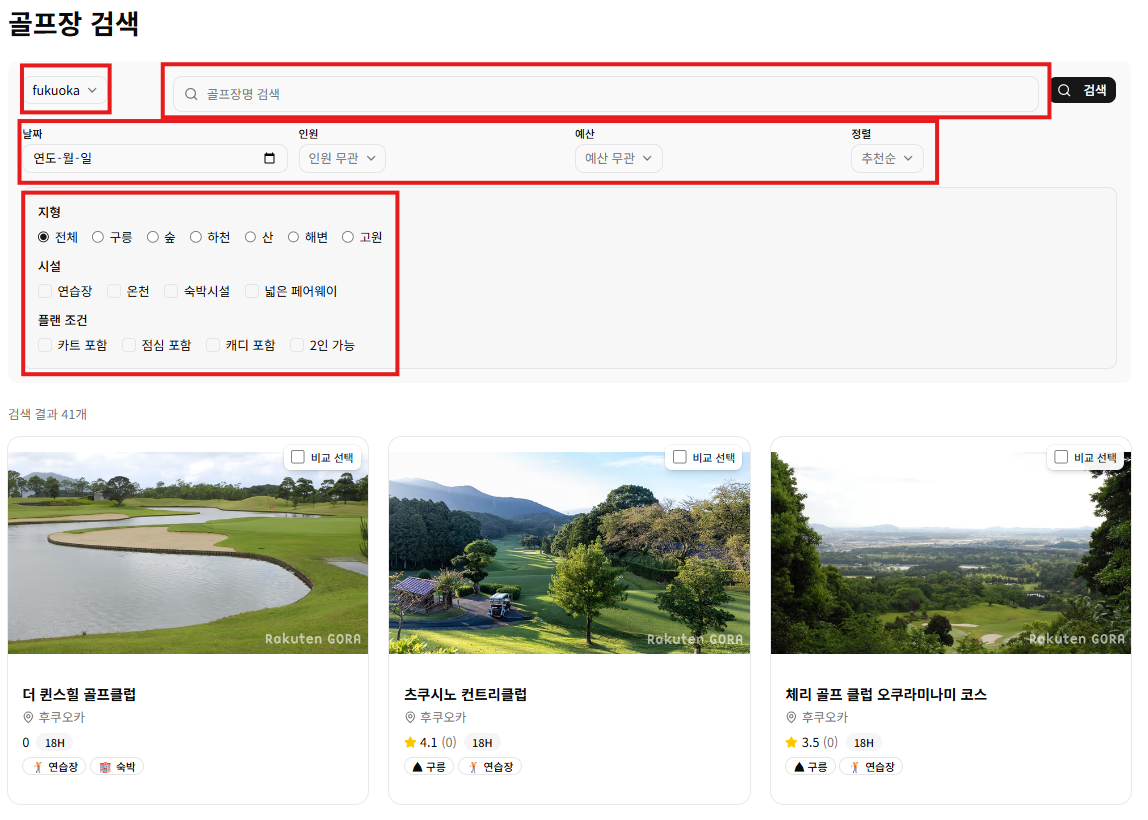Select the 산 terrain radio button
This screenshot has width=1148, height=820.
coord(250,237)
